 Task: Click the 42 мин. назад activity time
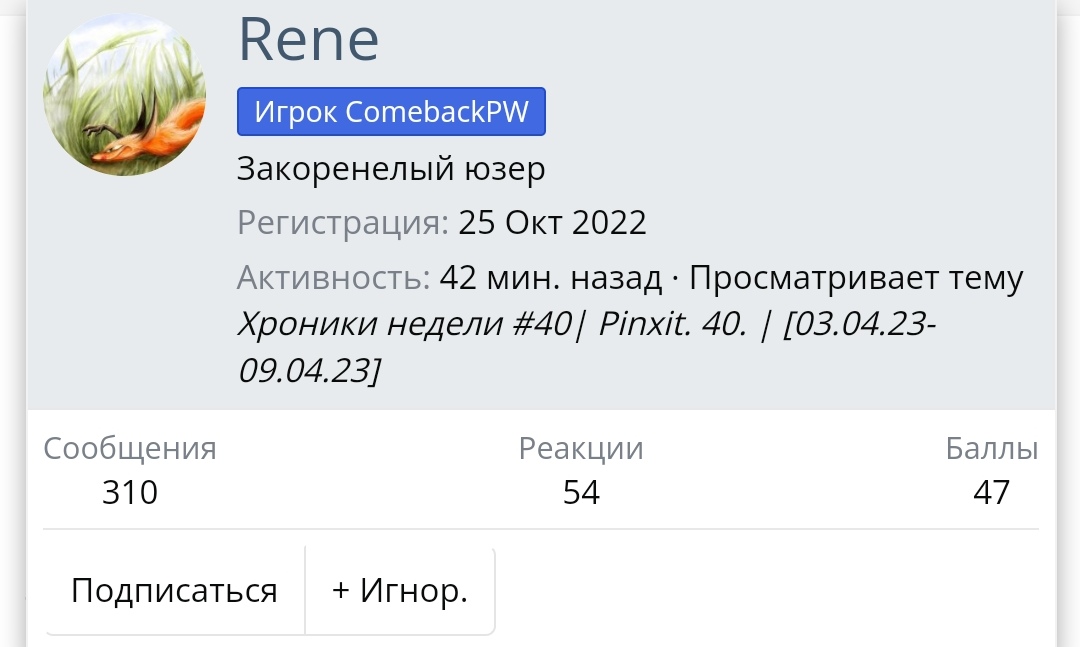click(551, 277)
